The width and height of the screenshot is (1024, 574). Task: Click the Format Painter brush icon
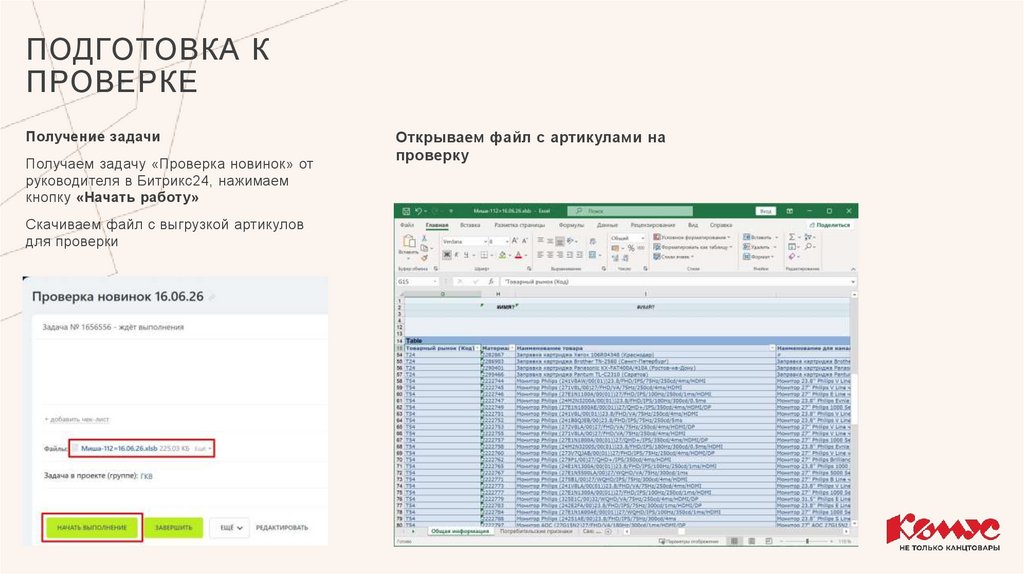pos(424,258)
